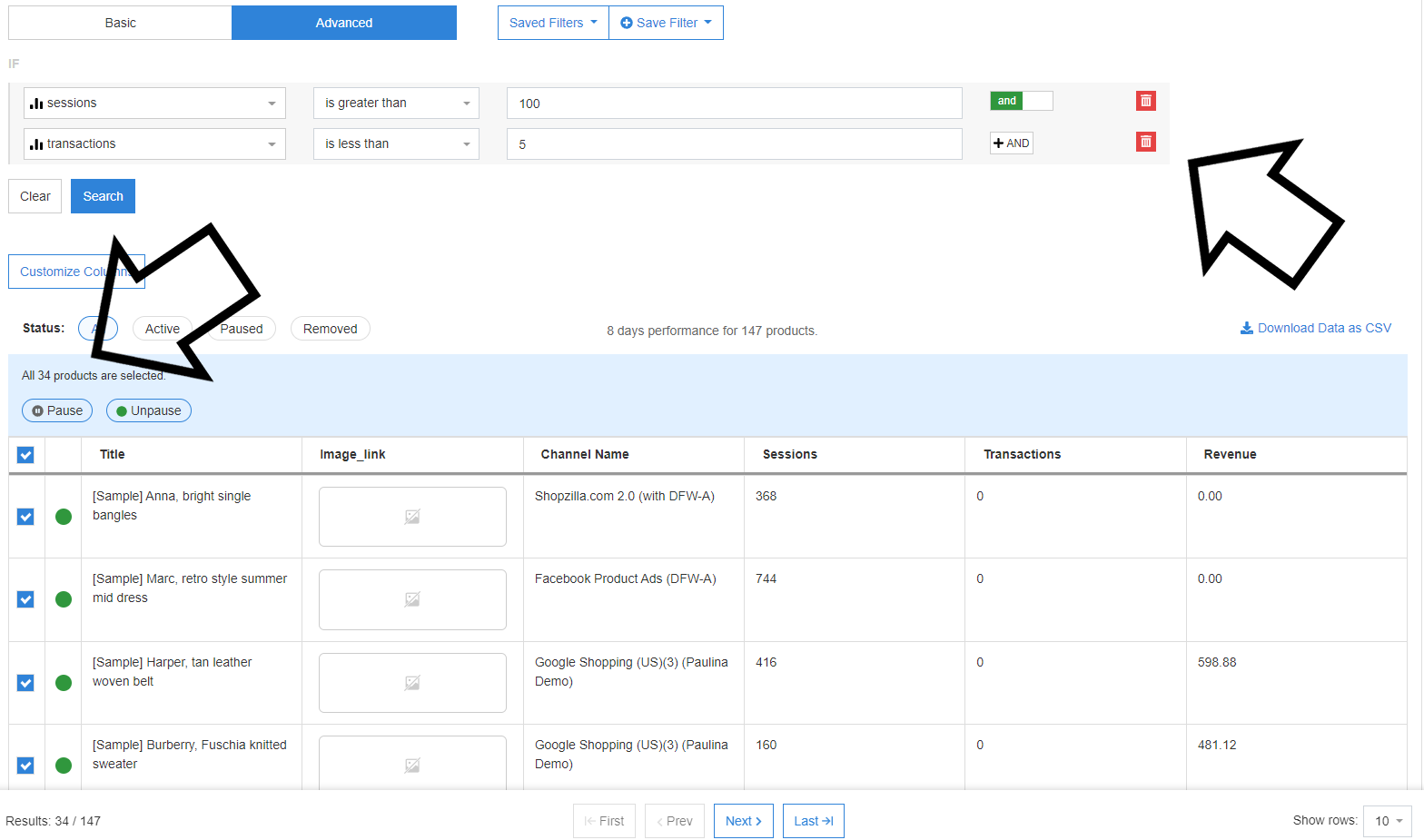This screenshot has height=840, width=1424.
Task: Open image placeholder for Harper leather belt
Action: 412,683
